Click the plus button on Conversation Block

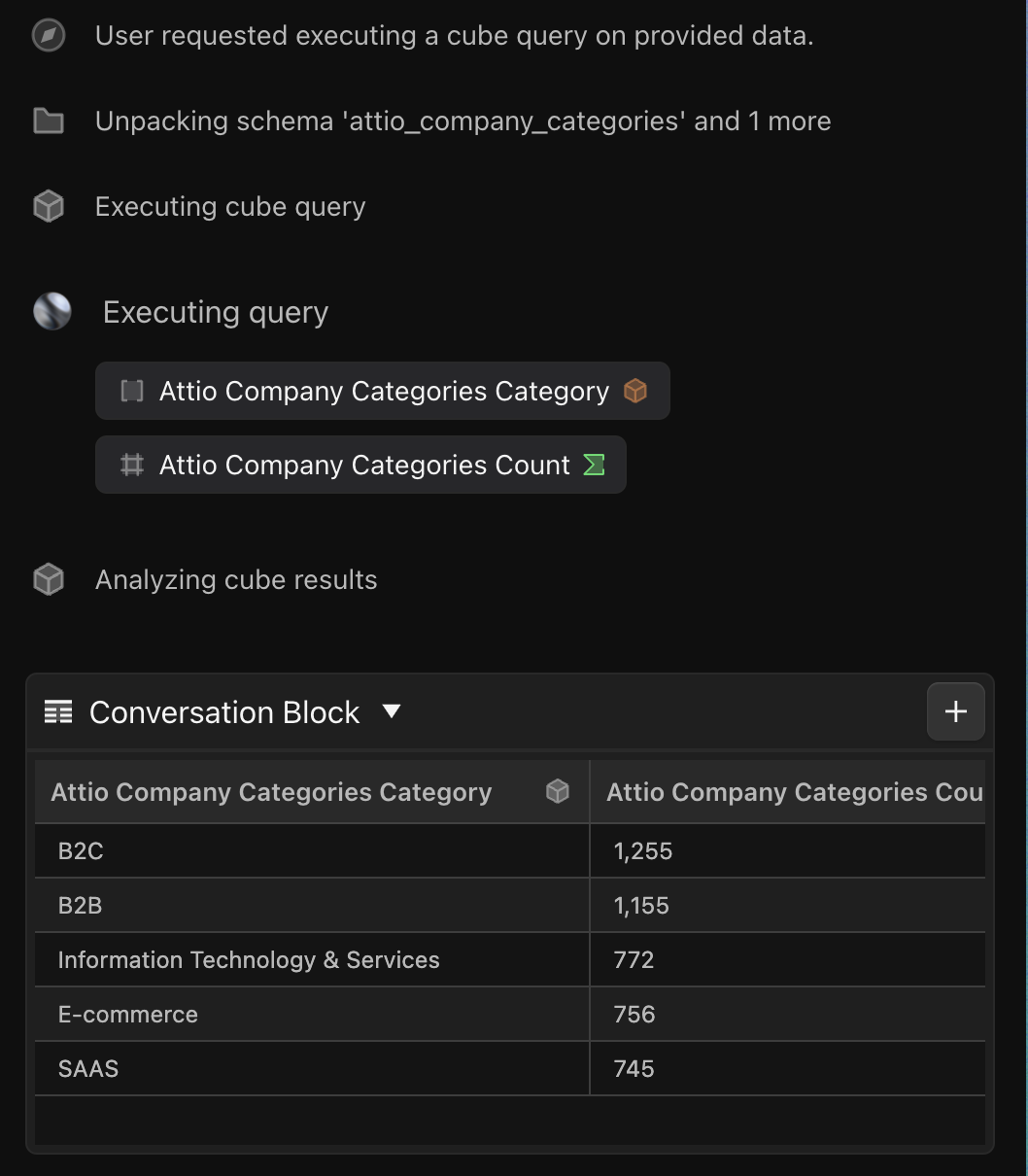[956, 711]
